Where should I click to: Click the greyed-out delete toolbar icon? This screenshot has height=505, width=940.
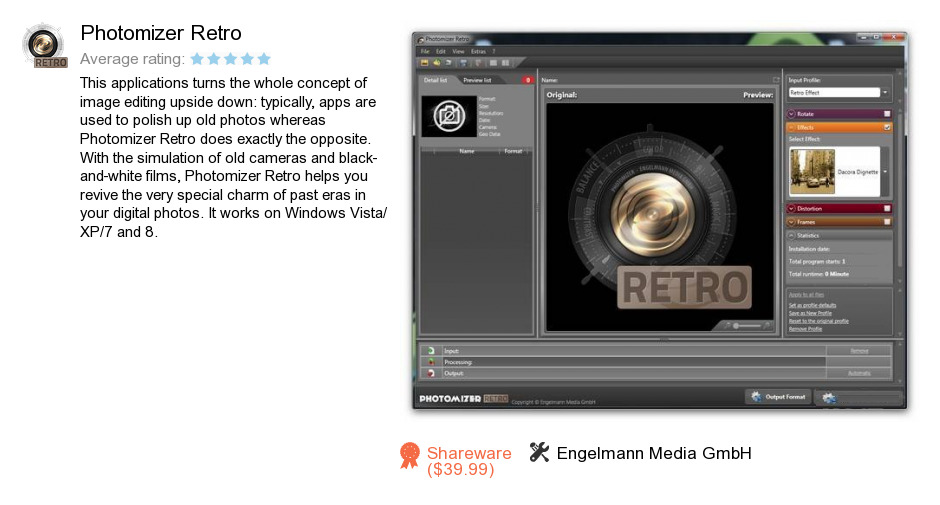click(478, 62)
